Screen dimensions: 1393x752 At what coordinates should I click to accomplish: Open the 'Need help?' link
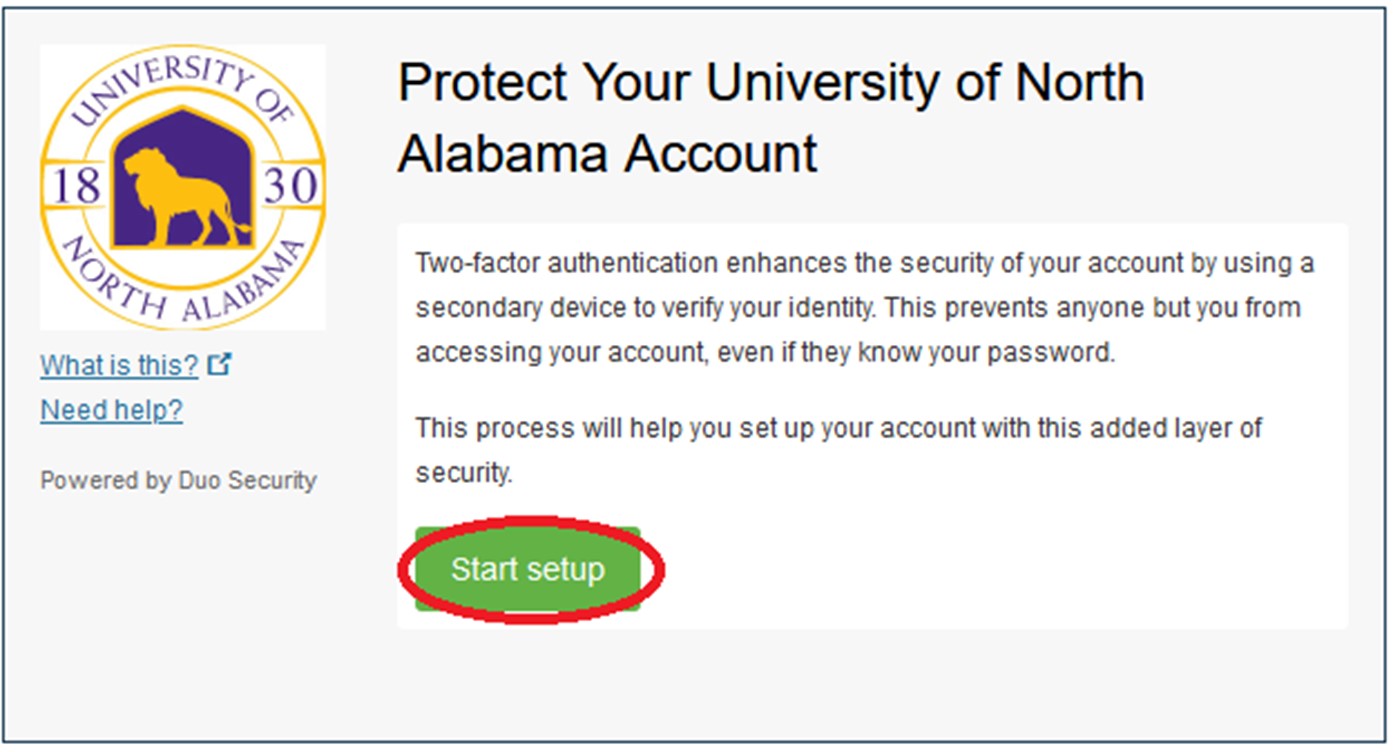pos(111,409)
